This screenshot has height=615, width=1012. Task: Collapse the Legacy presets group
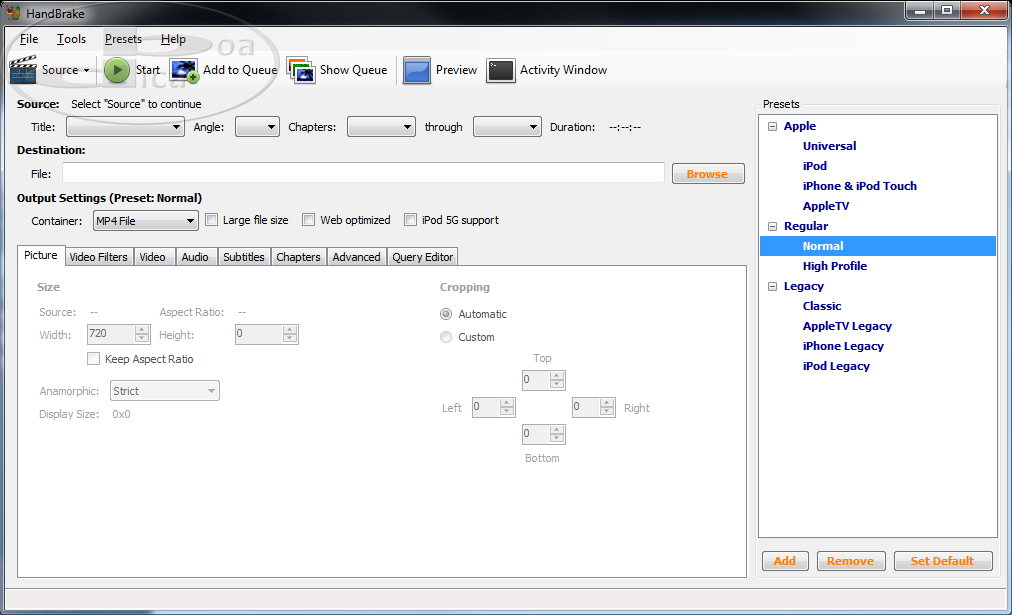772,286
